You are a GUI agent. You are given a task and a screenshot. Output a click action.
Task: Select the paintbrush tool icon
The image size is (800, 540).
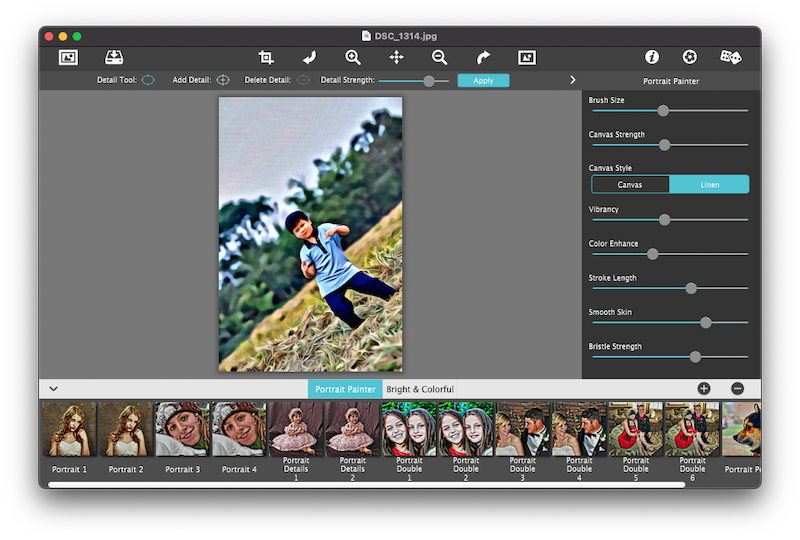click(309, 58)
